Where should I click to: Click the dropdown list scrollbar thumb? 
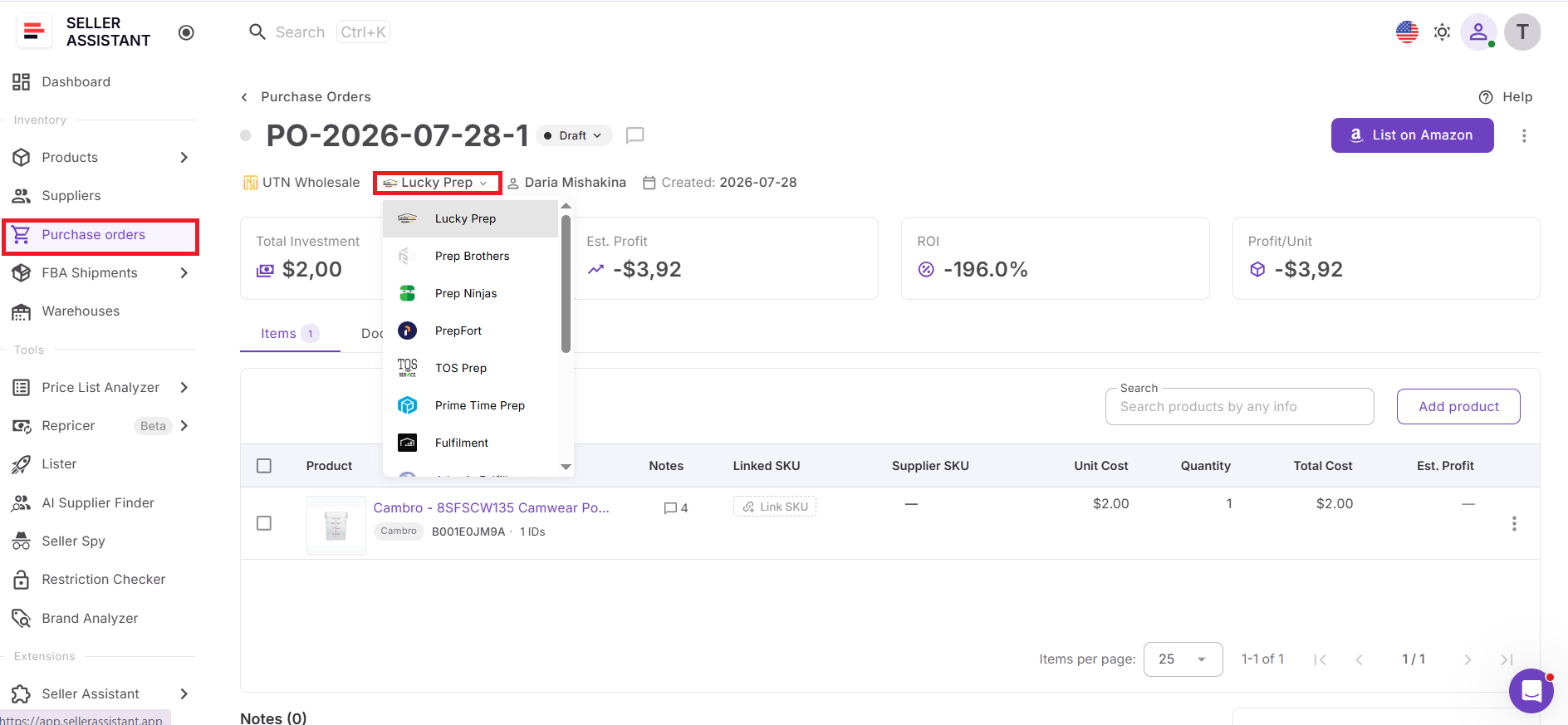point(566,284)
